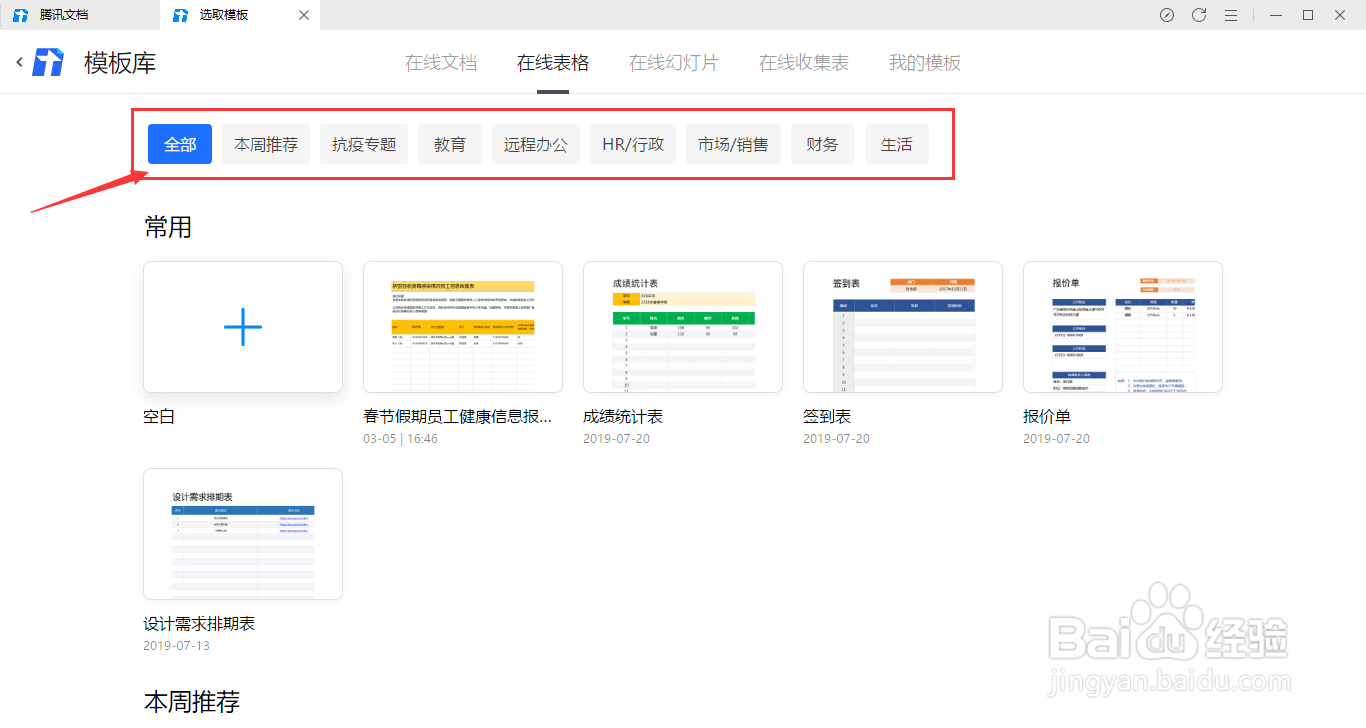Click the Tencent Docs icon on 腾讯文档 tab

20,15
